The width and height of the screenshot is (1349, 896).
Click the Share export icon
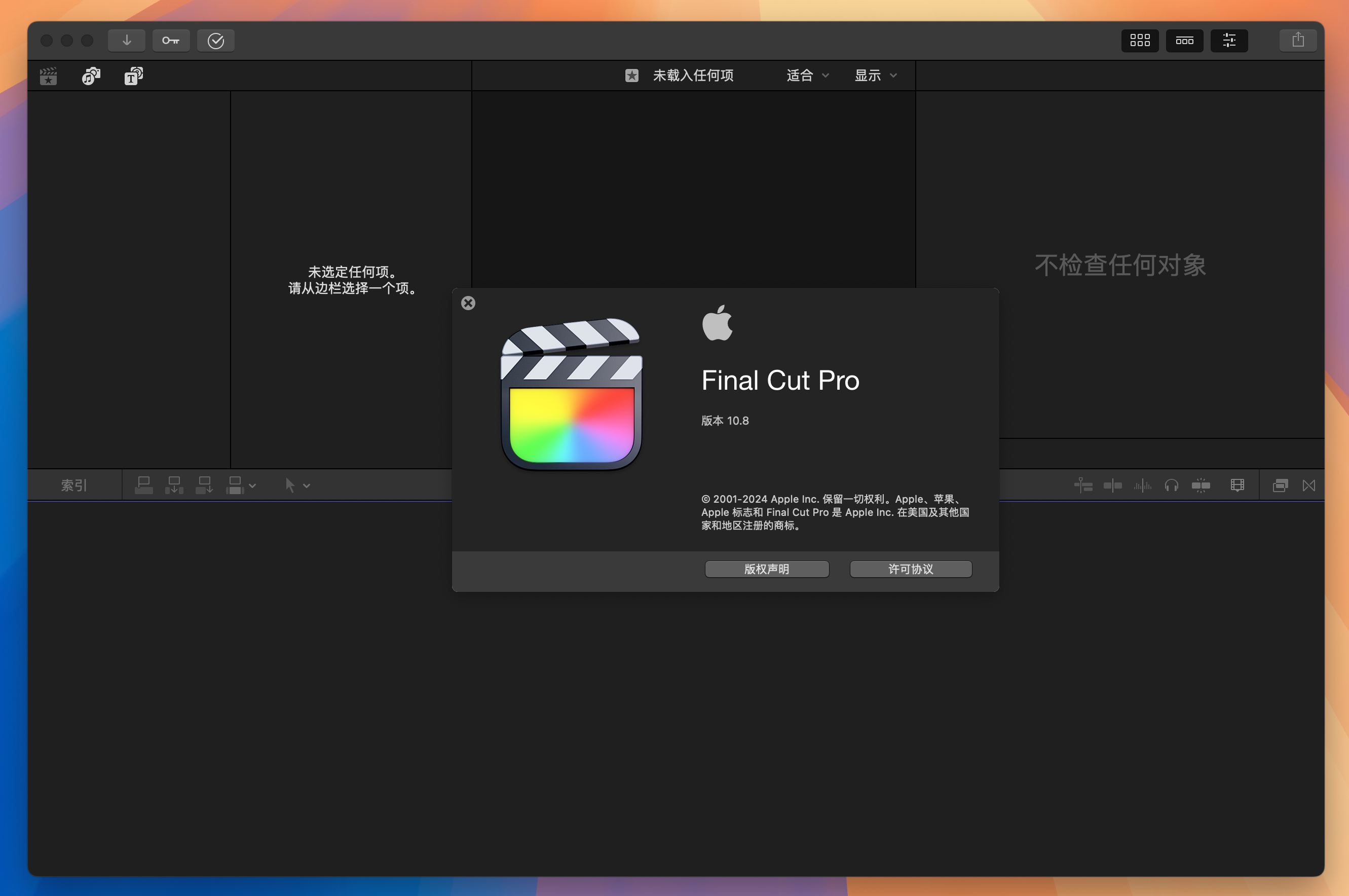tap(1298, 41)
